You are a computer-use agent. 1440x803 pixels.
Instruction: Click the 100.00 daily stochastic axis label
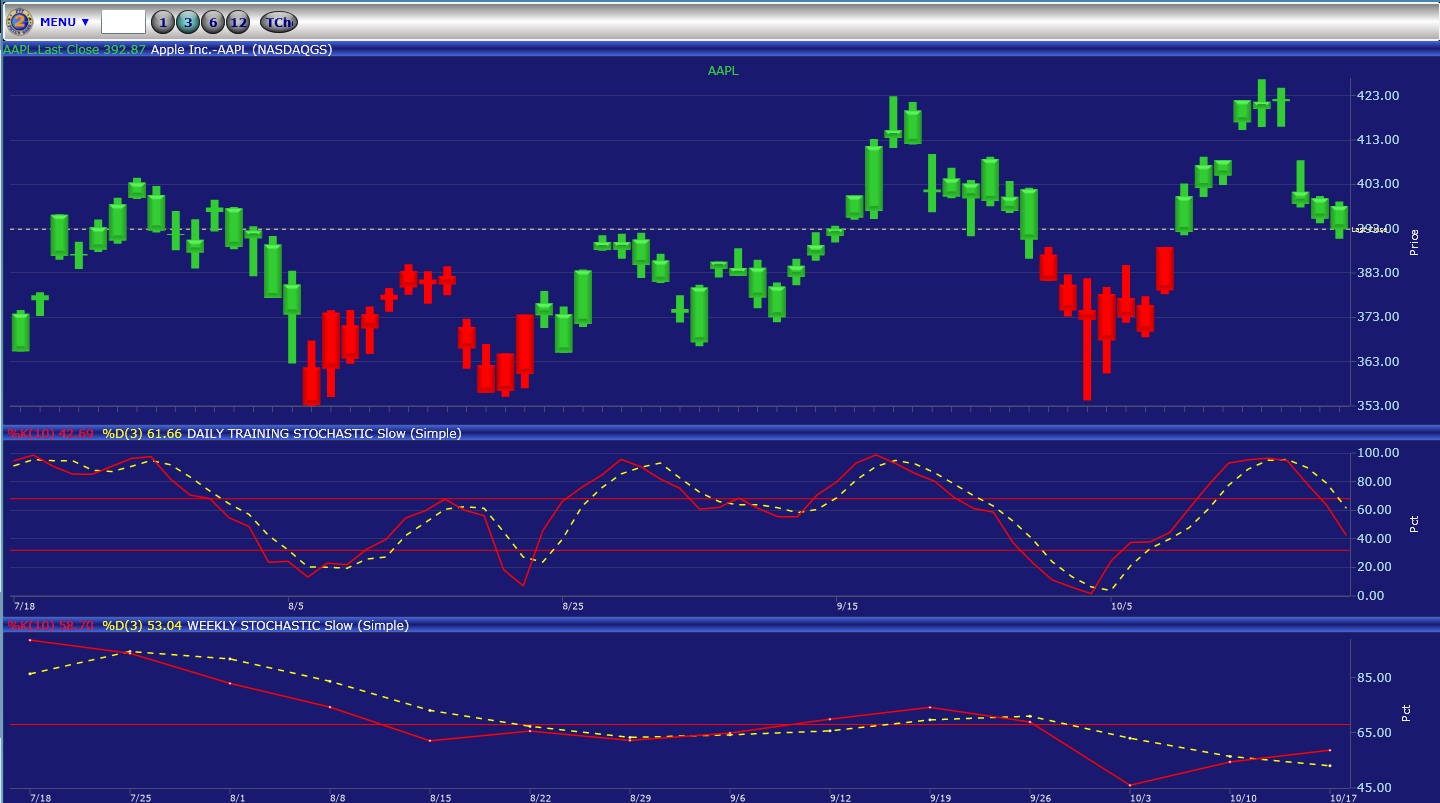pyautogui.click(x=1380, y=453)
